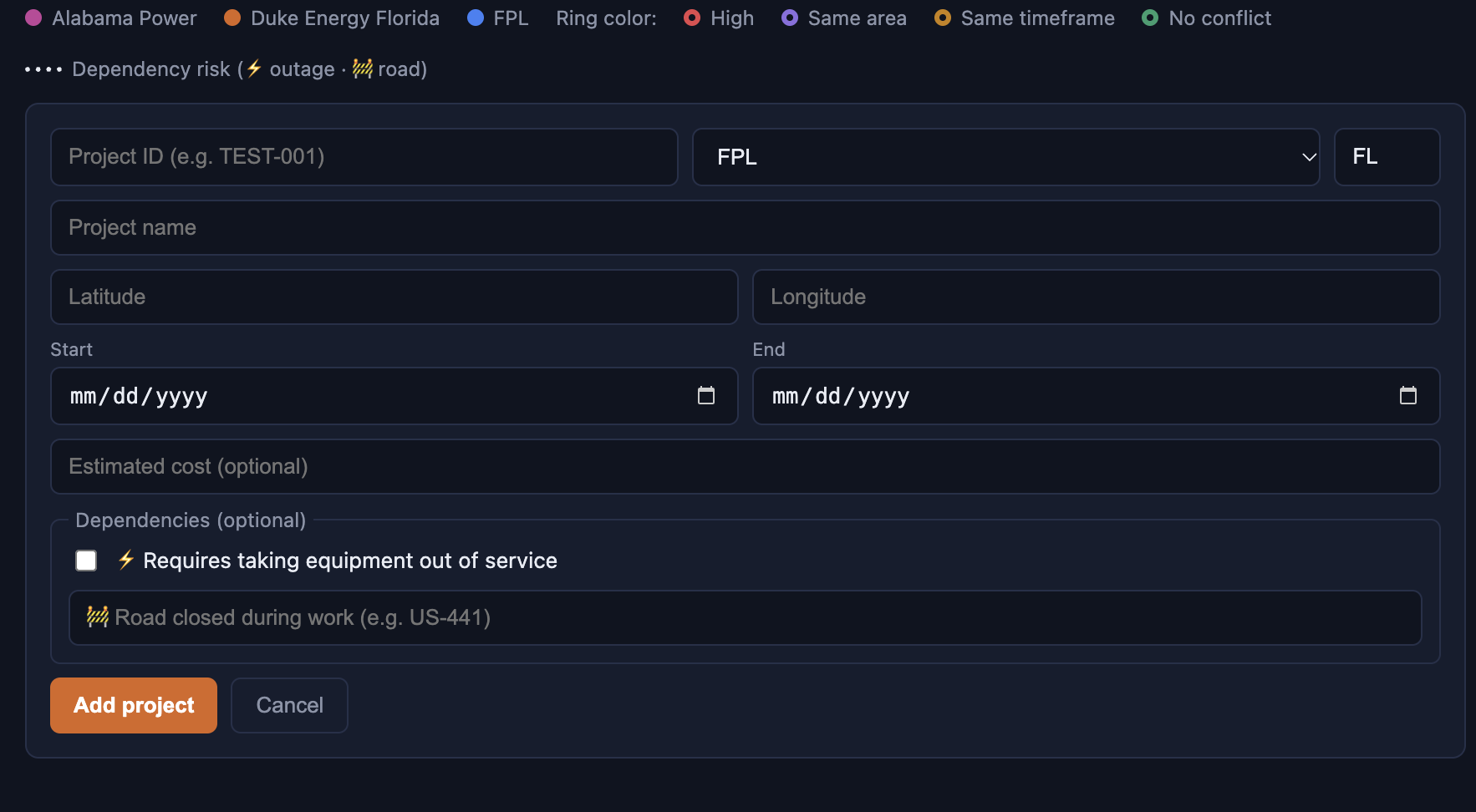Click the purple Alabama Power legend dot
1476x812 pixels.
click(33, 18)
